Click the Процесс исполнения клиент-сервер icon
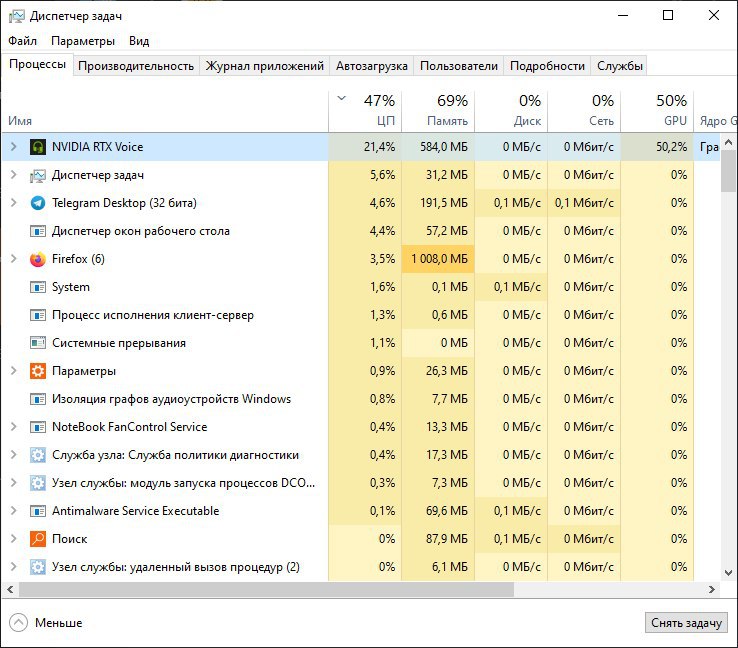738x648 pixels. pos(38,315)
